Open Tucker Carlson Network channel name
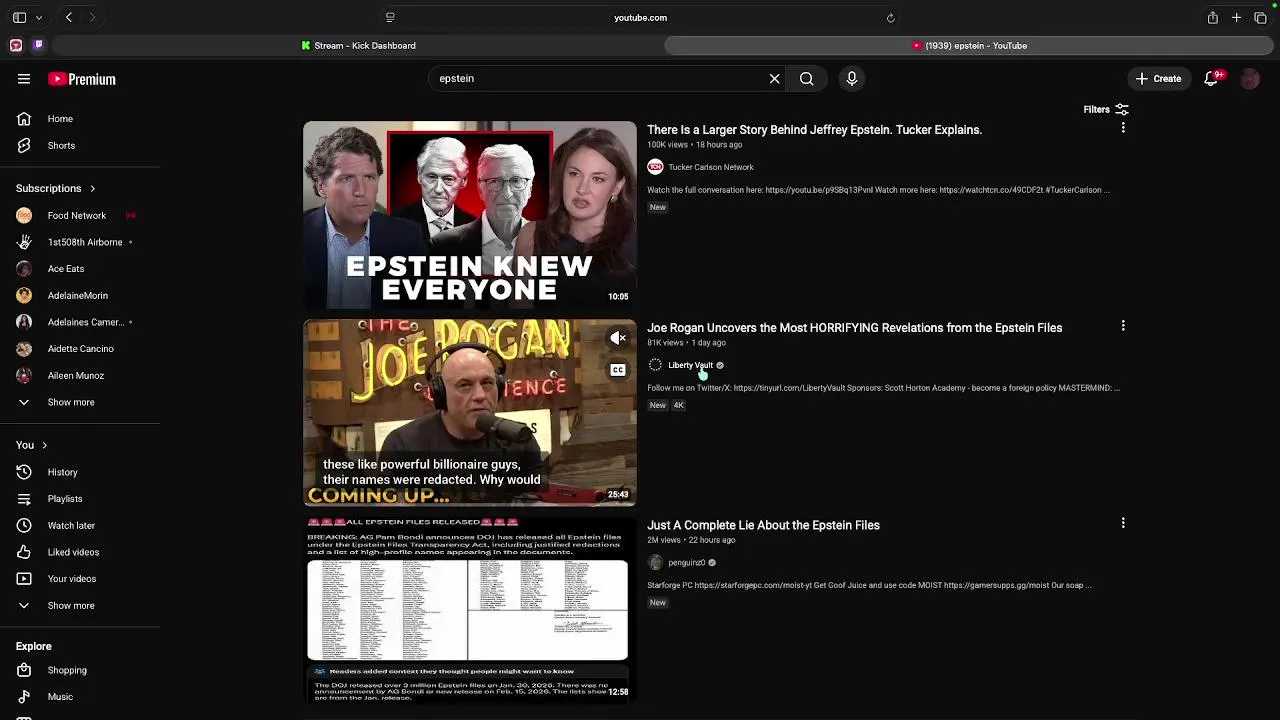The height and width of the screenshot is (720, 1280). 711,167
